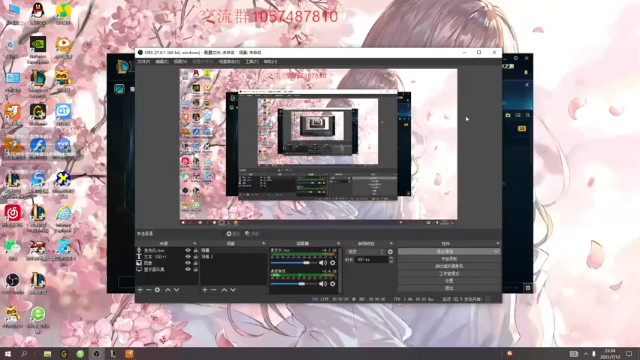
Task: Click the 设置 (Settings) button in Controls
Action: click(449, 281)
